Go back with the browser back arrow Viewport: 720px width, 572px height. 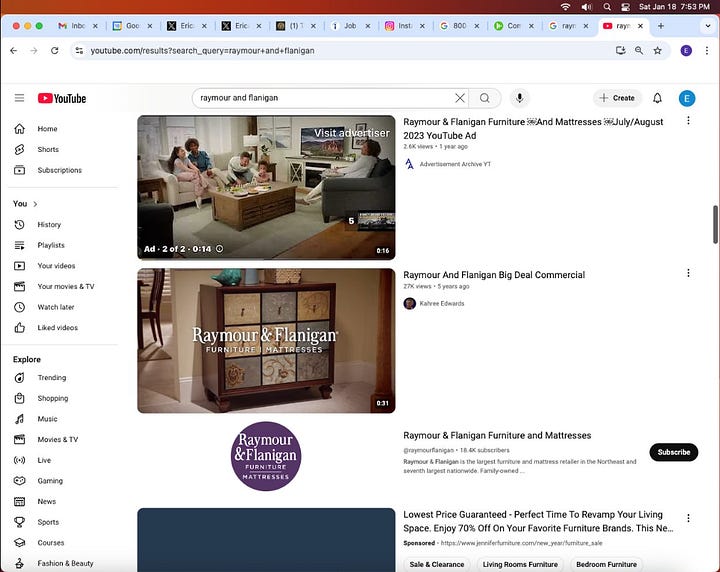point(14,50)
